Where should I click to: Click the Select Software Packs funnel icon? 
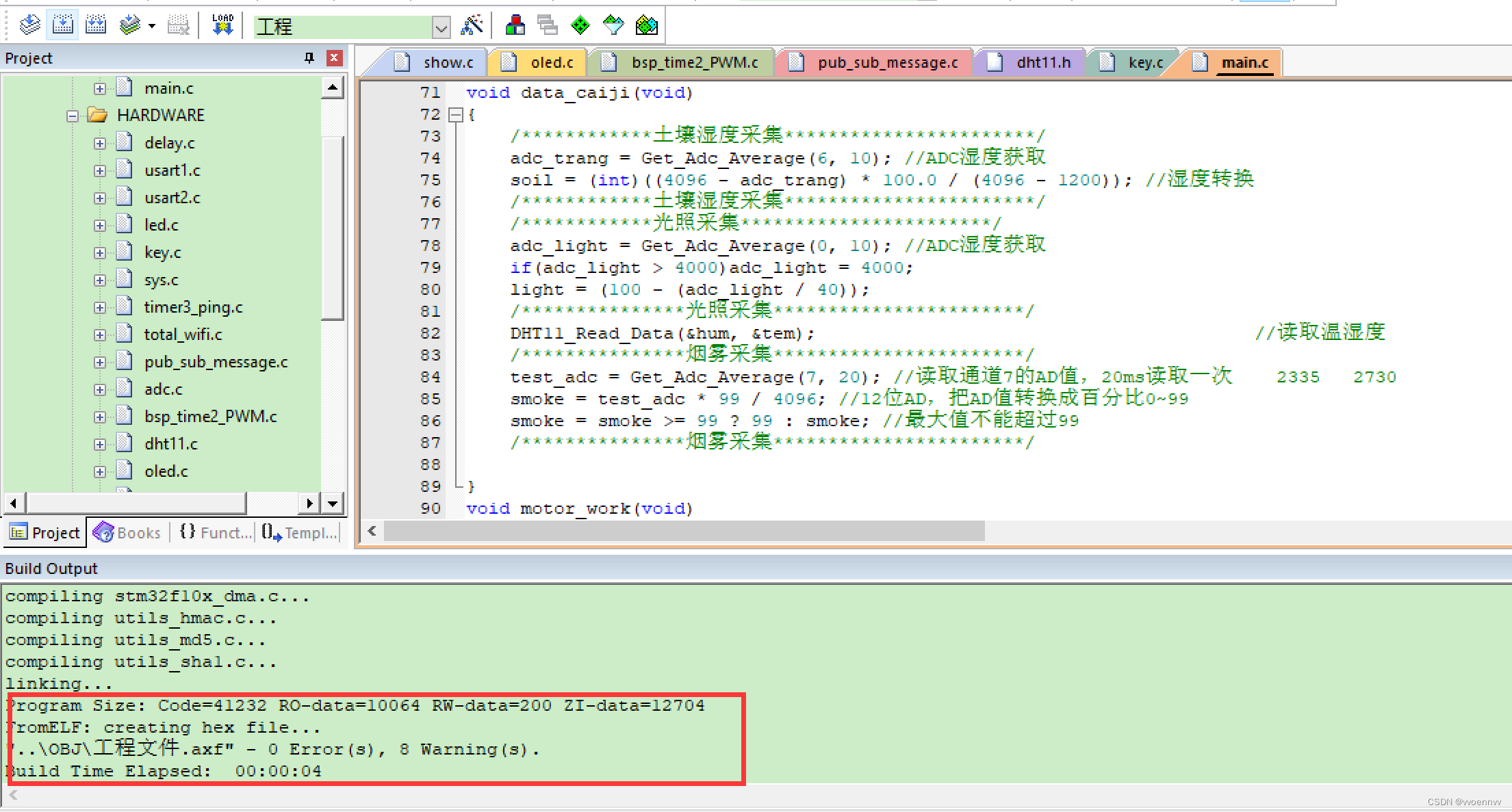613,25
